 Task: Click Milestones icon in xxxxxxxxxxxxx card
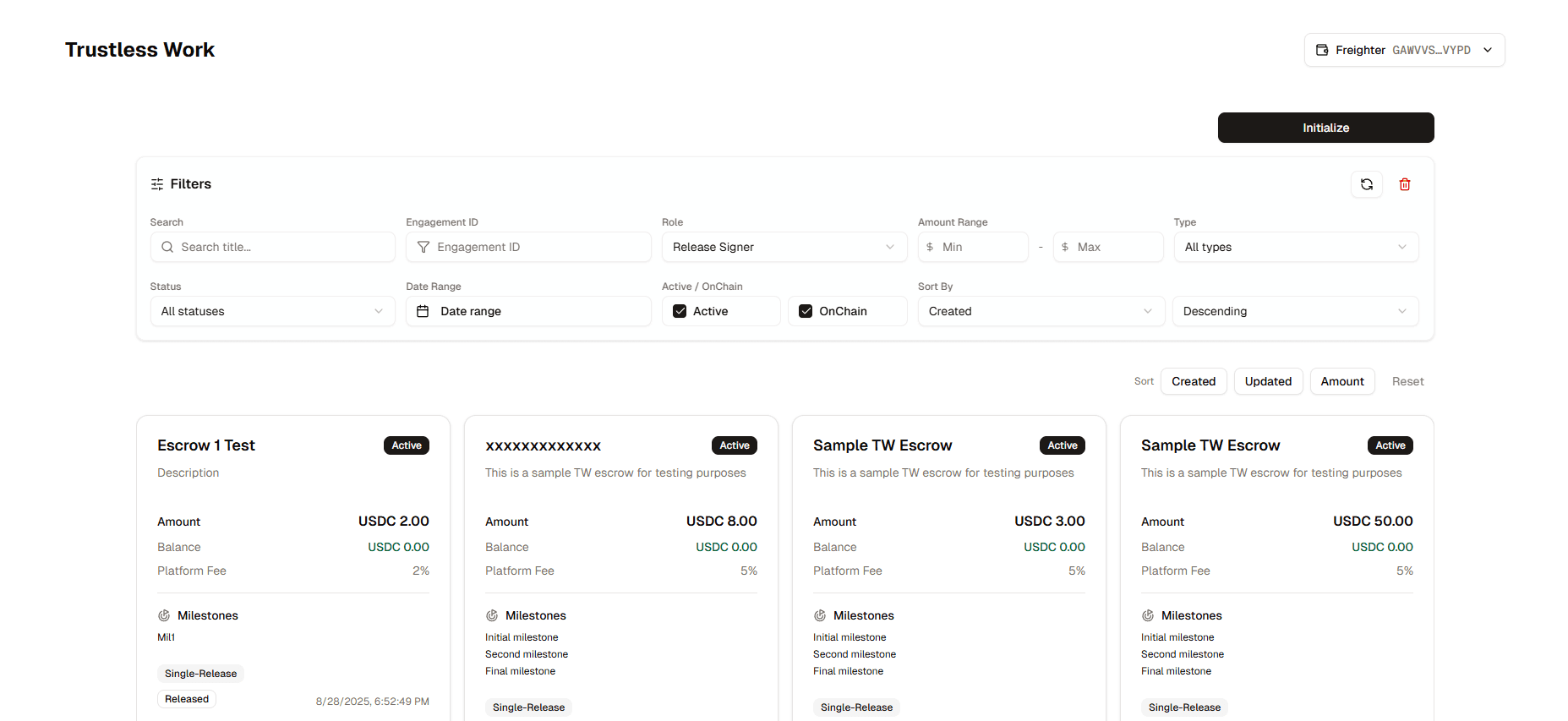492,615
